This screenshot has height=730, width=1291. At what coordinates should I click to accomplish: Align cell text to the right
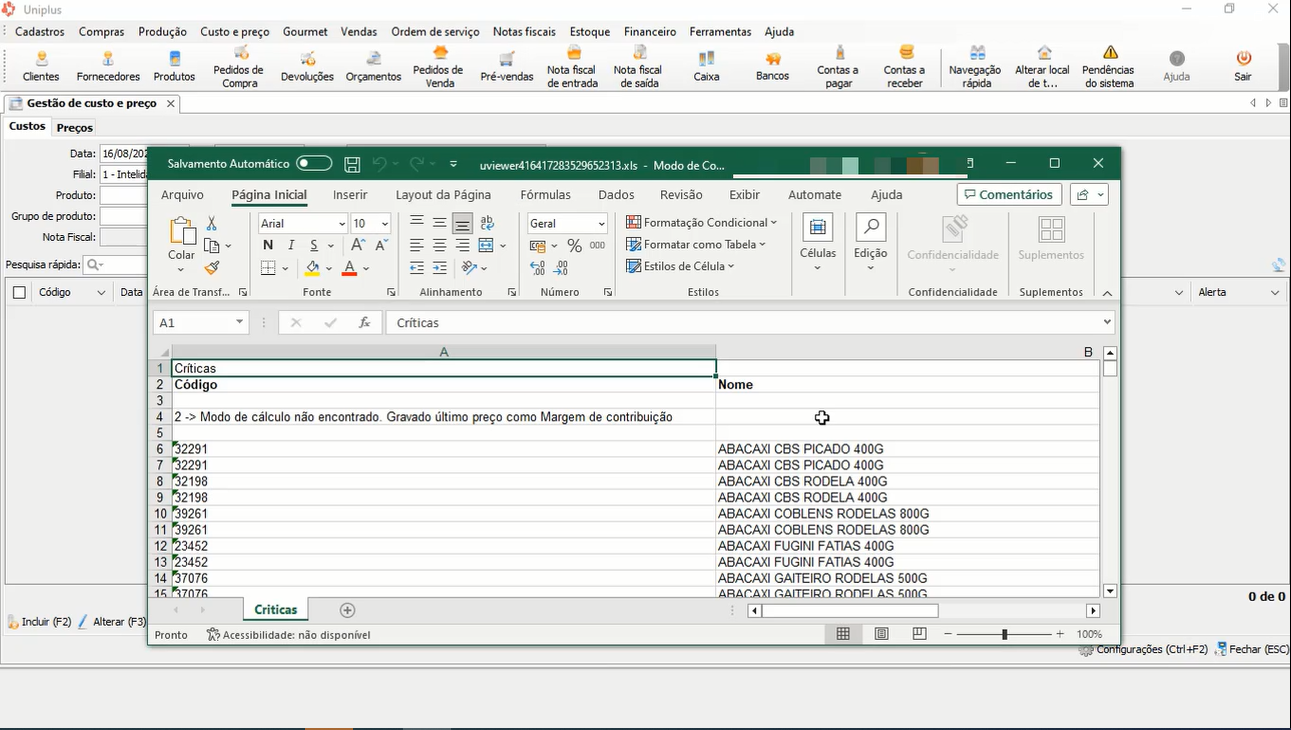(x=462, y=245)
